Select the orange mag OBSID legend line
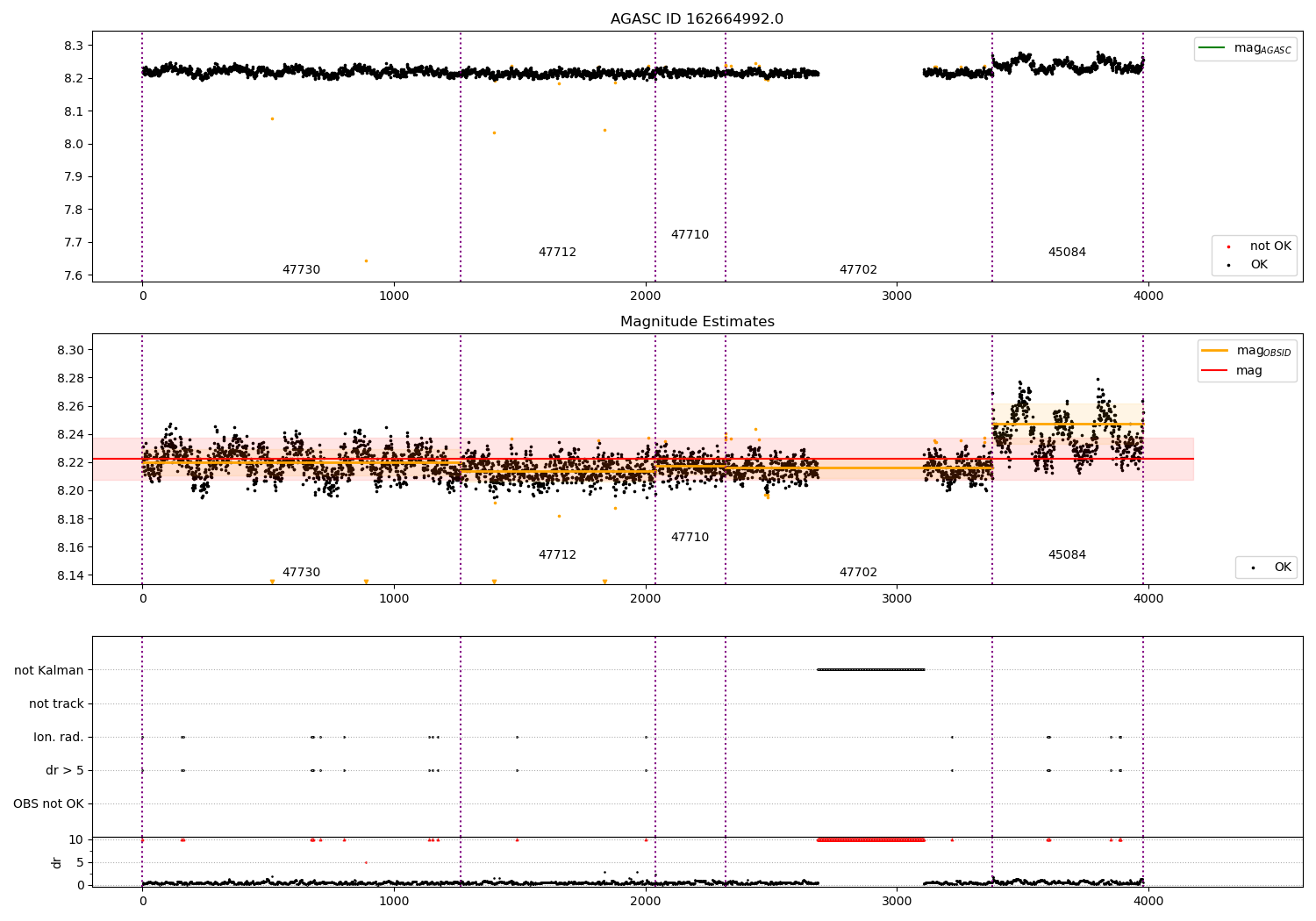This screenshot has height=921, width=1316. pyautogui.click(x=1215, y=351)
